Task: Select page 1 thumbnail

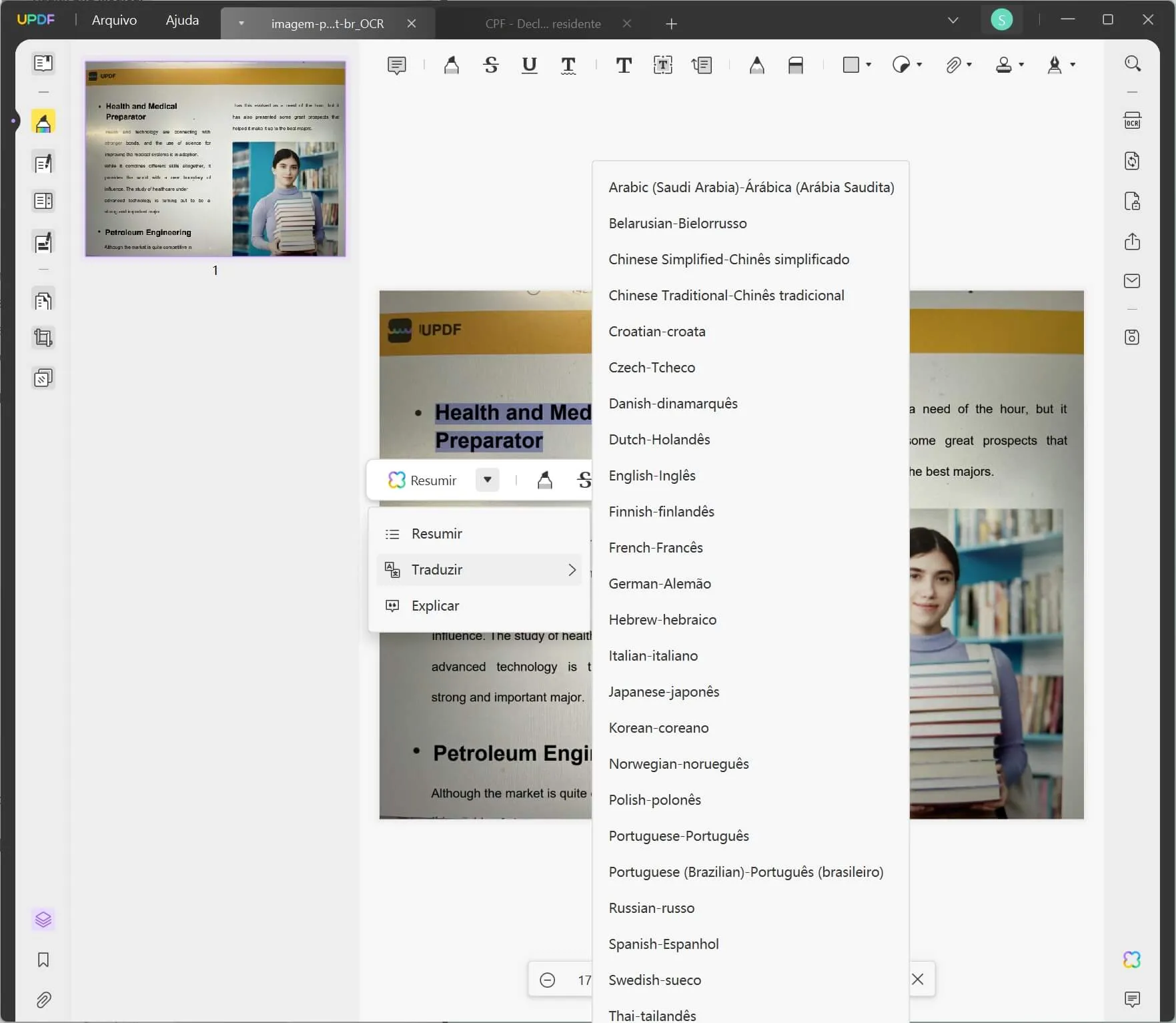Action: point(215,159)
